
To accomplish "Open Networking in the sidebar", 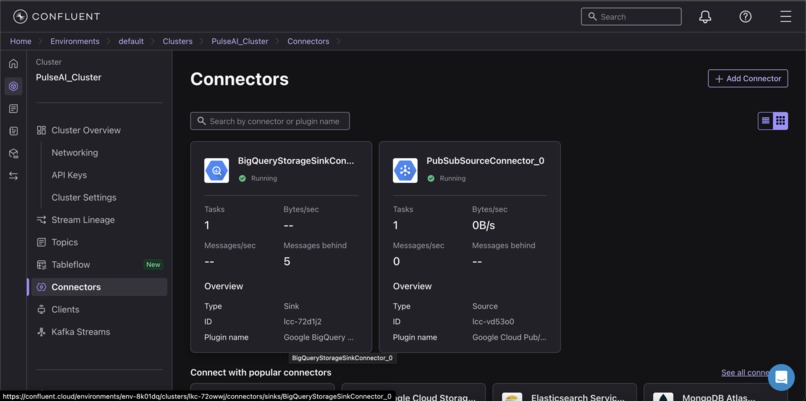I will [75, 153].
